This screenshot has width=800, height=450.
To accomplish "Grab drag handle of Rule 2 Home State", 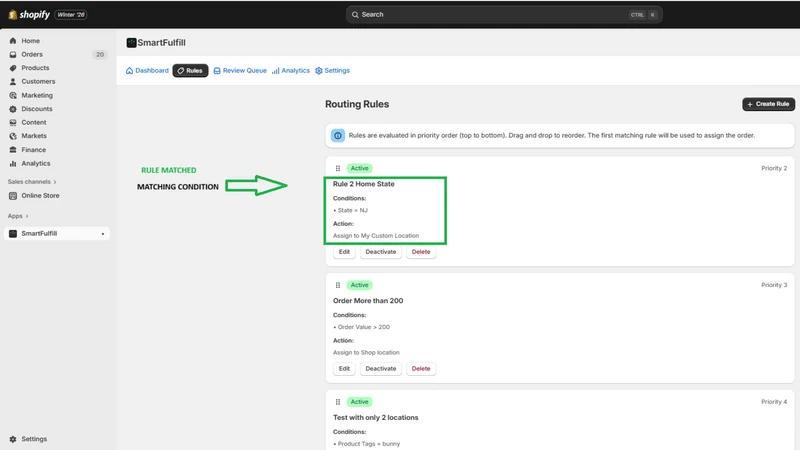I will (338, 168).
